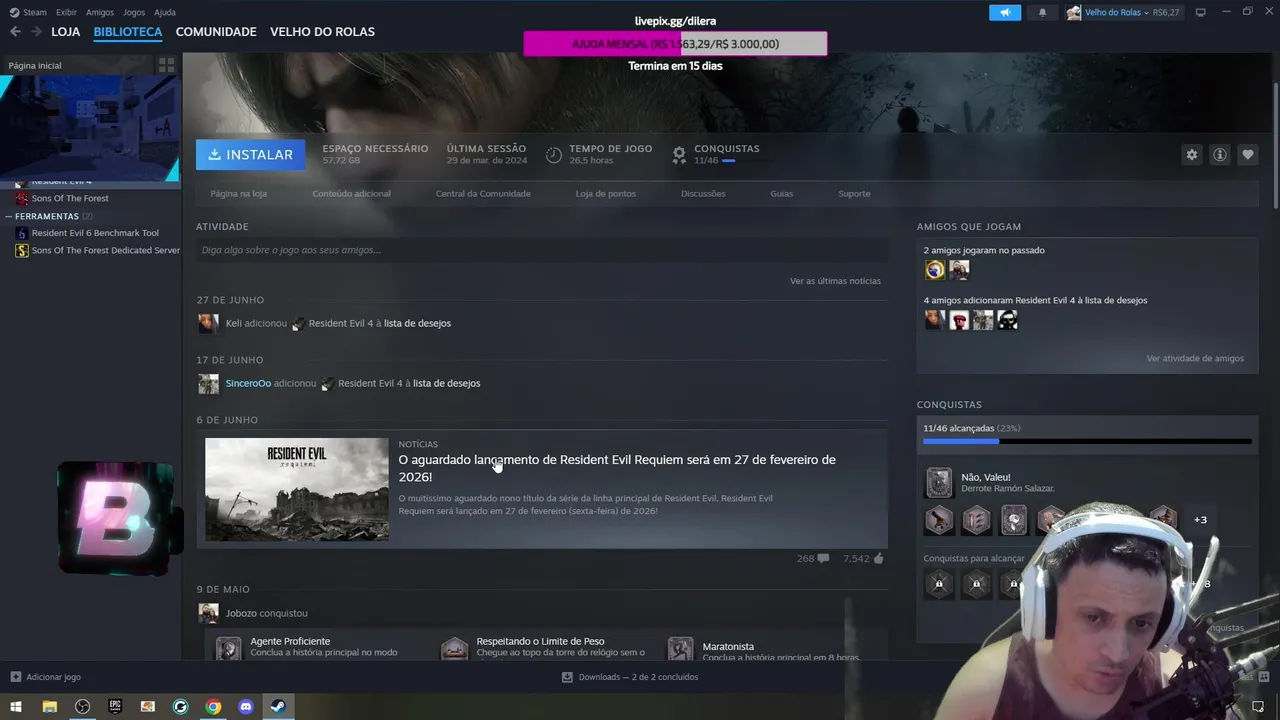
Task: Open the Exibir menu
Action: (x=66, y=12)
